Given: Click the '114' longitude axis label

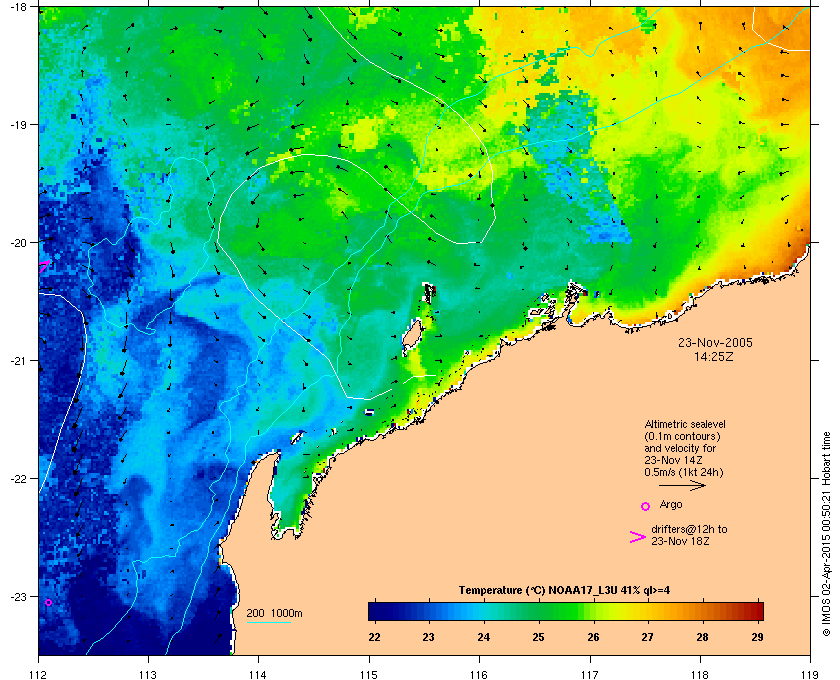Looking at the screenshot, I should pyautogui.click(x=258, y=674).
